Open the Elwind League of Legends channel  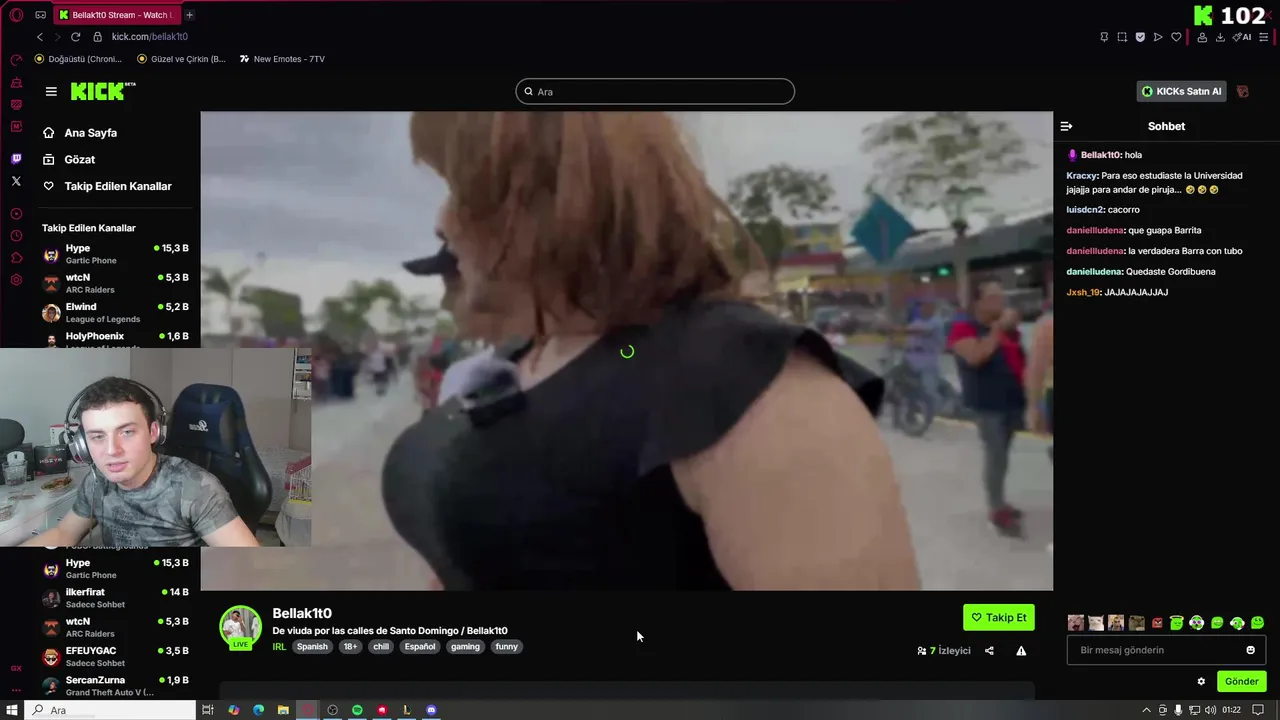pos(115,313)
